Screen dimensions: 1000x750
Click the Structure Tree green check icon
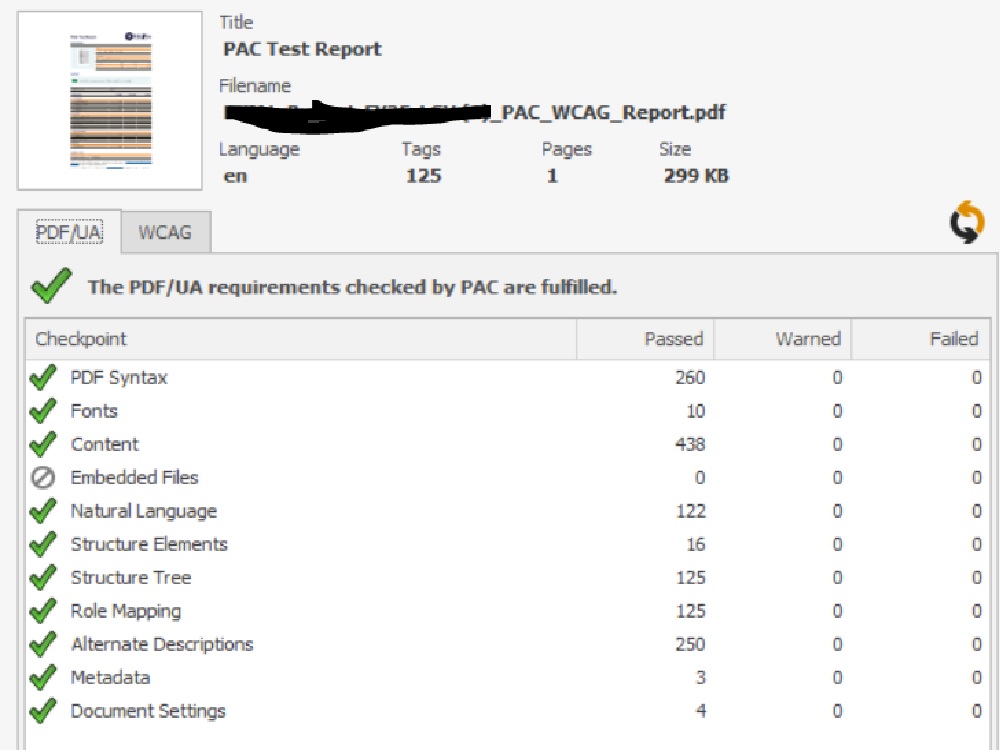[43, 577]
